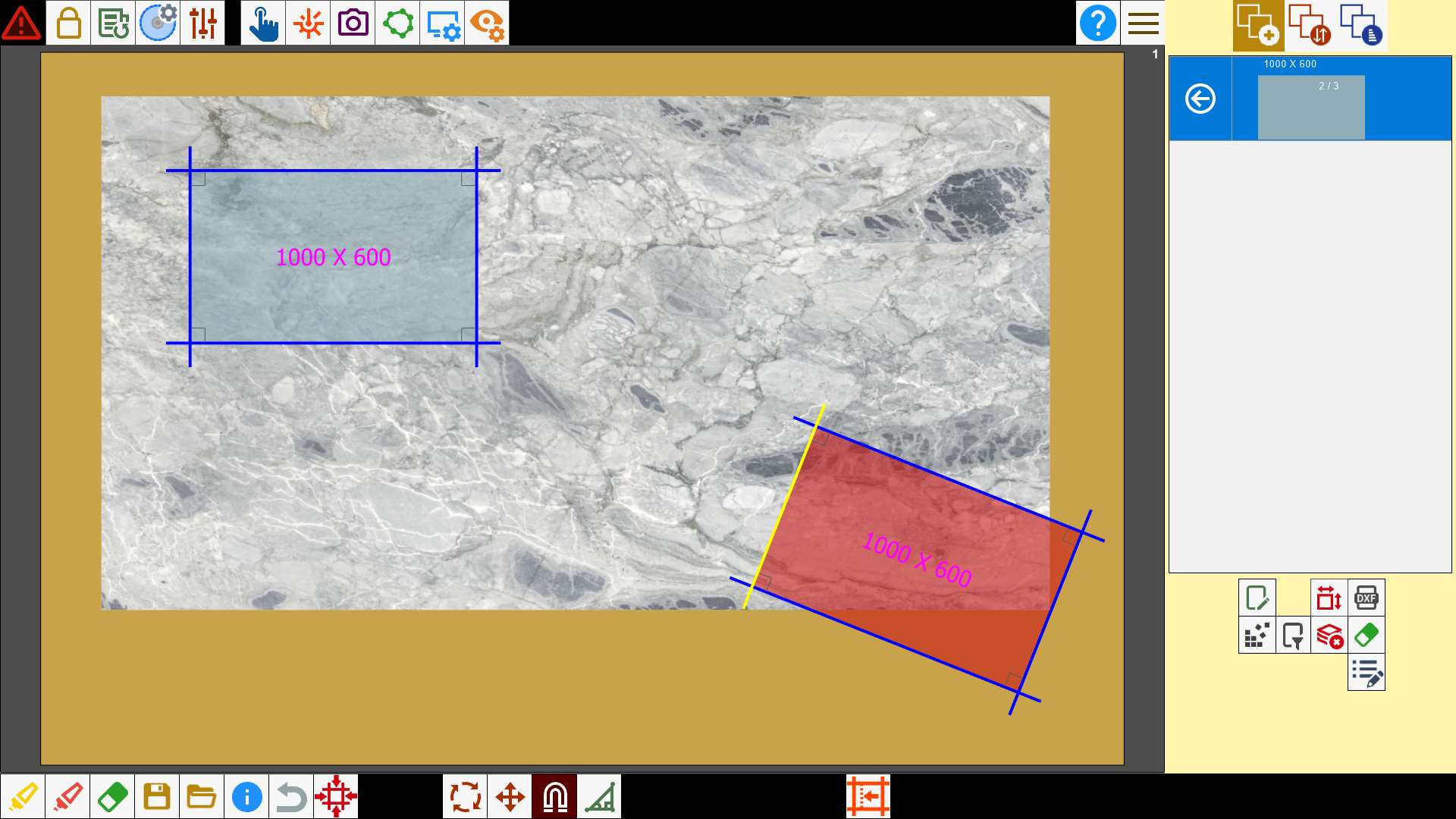
Task: Open the list edit pencil icon
Action: click(1366, 672)
